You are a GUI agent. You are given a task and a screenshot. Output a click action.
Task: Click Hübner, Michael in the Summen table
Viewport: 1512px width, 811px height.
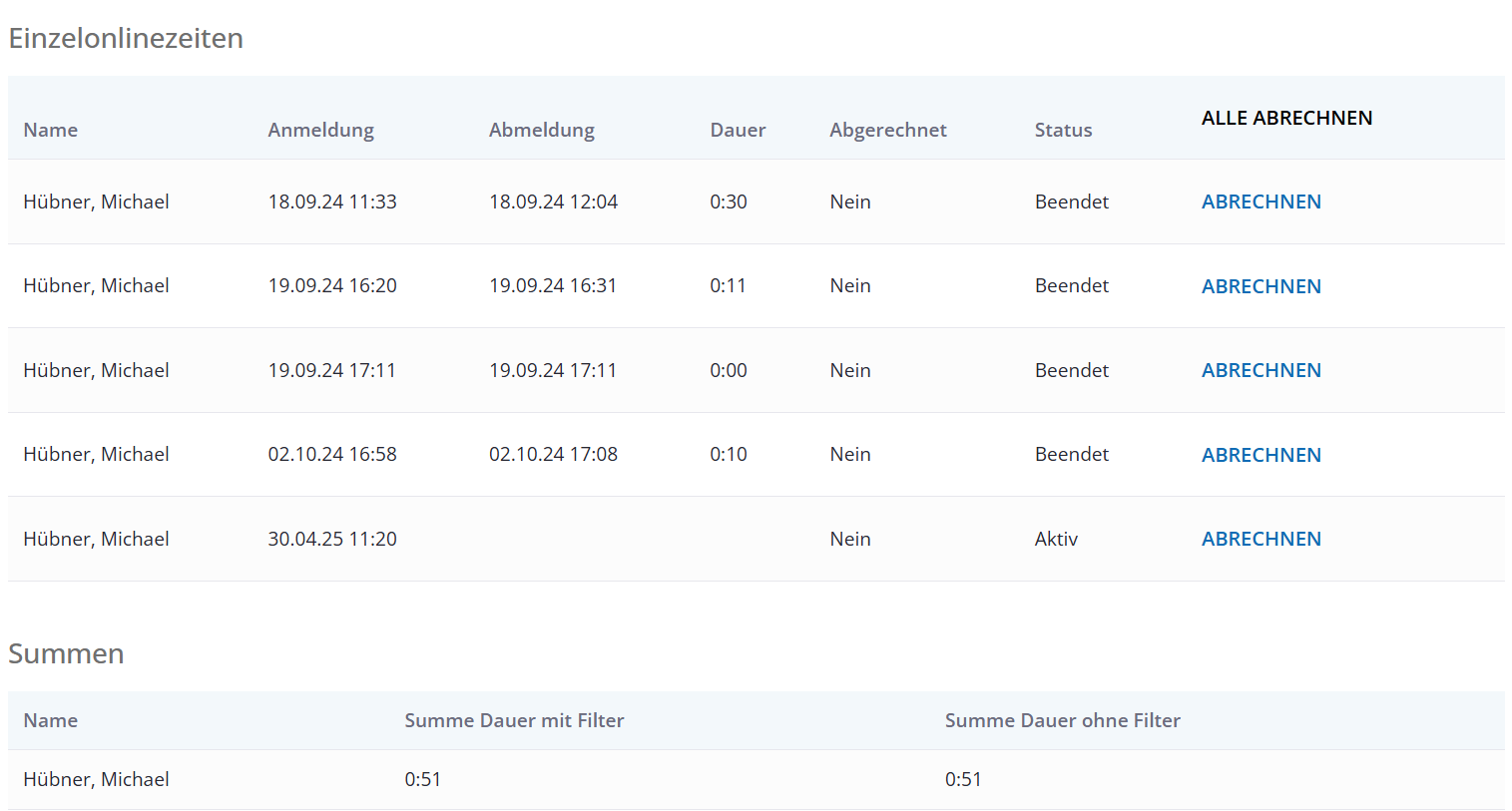point(97,779)
